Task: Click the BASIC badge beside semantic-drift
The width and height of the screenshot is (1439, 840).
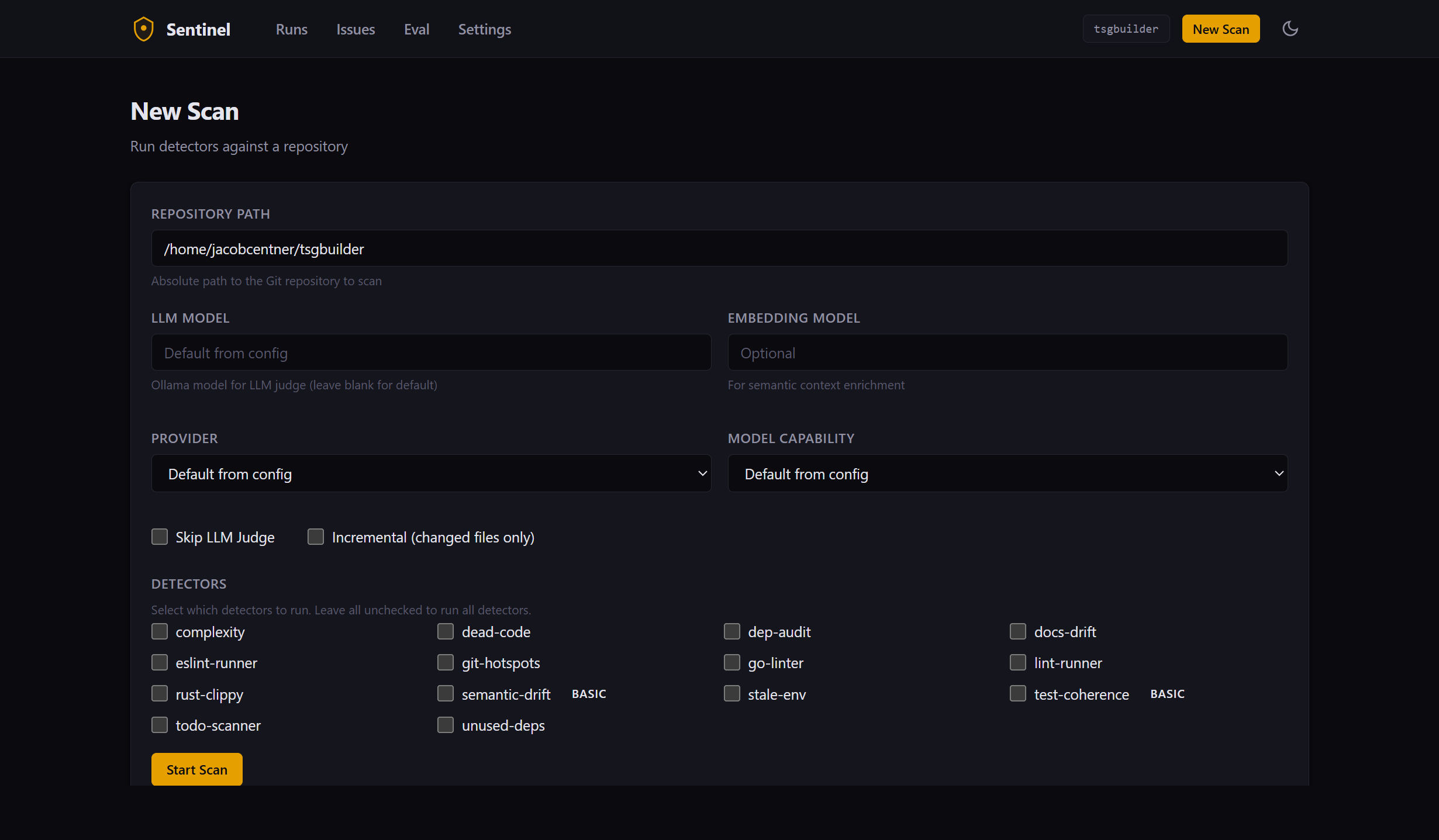Action: tap(589, 694)
